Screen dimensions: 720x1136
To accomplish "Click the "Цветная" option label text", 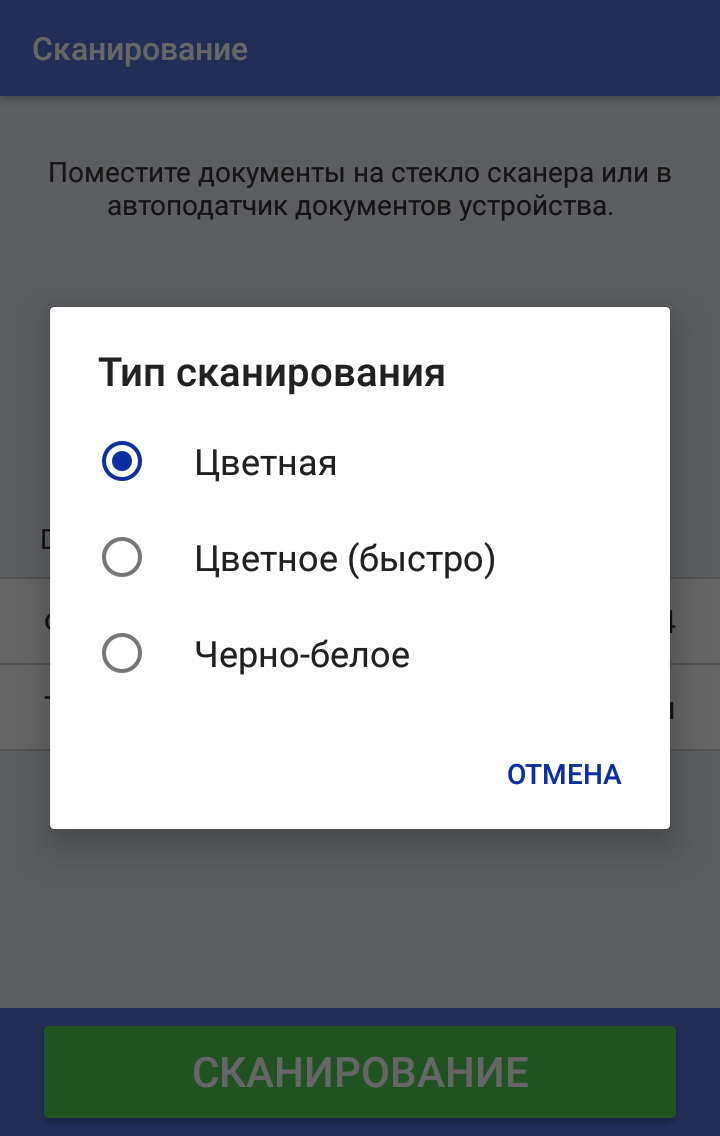I will (266, 463).
